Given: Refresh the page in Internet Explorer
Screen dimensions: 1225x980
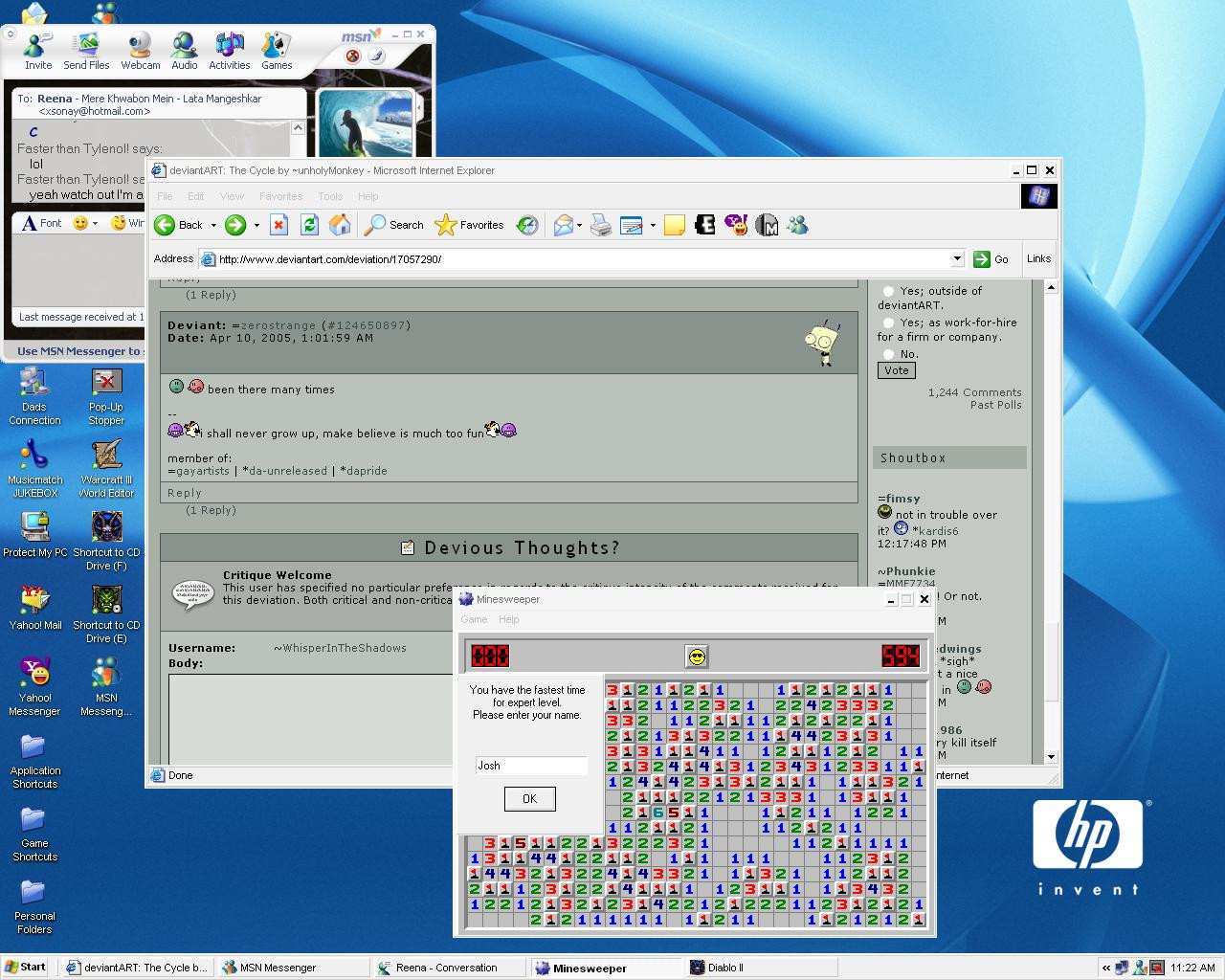Looking at the screenshot, I should pos(309,225).
